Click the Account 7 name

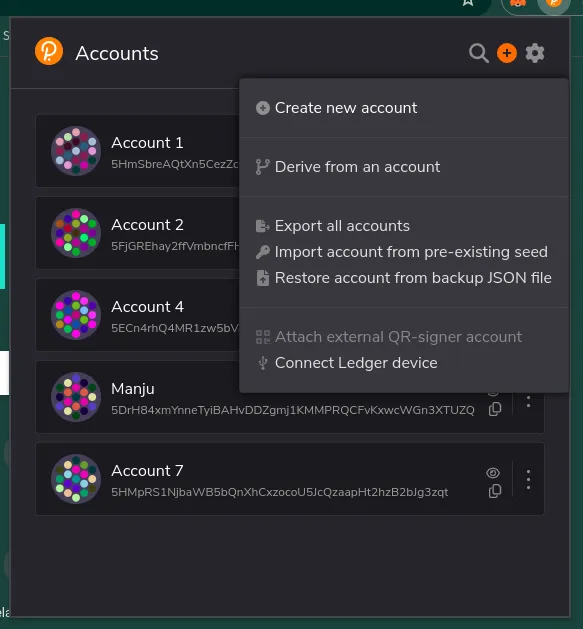pos(147,471)
